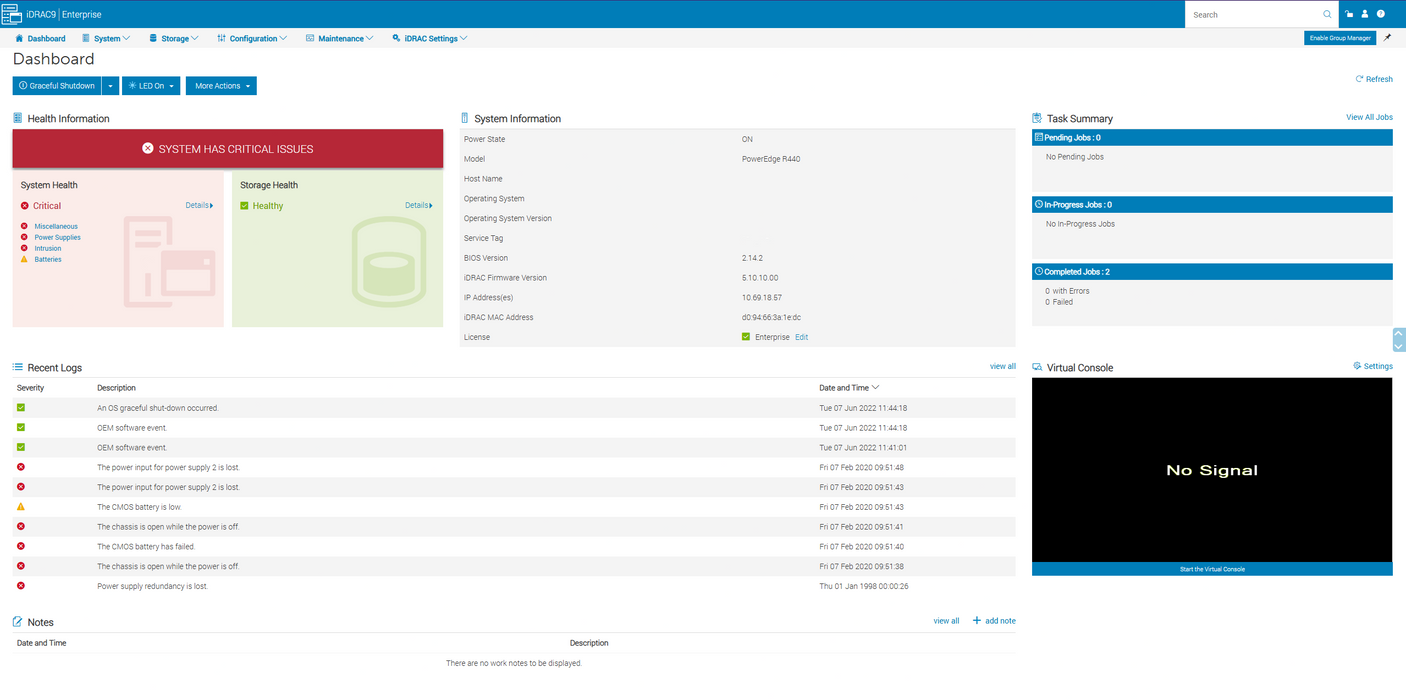This screenshot has width=1406, height=700.
Task: Click the No Signal virtual console preview
Action: coord(1211,470)
